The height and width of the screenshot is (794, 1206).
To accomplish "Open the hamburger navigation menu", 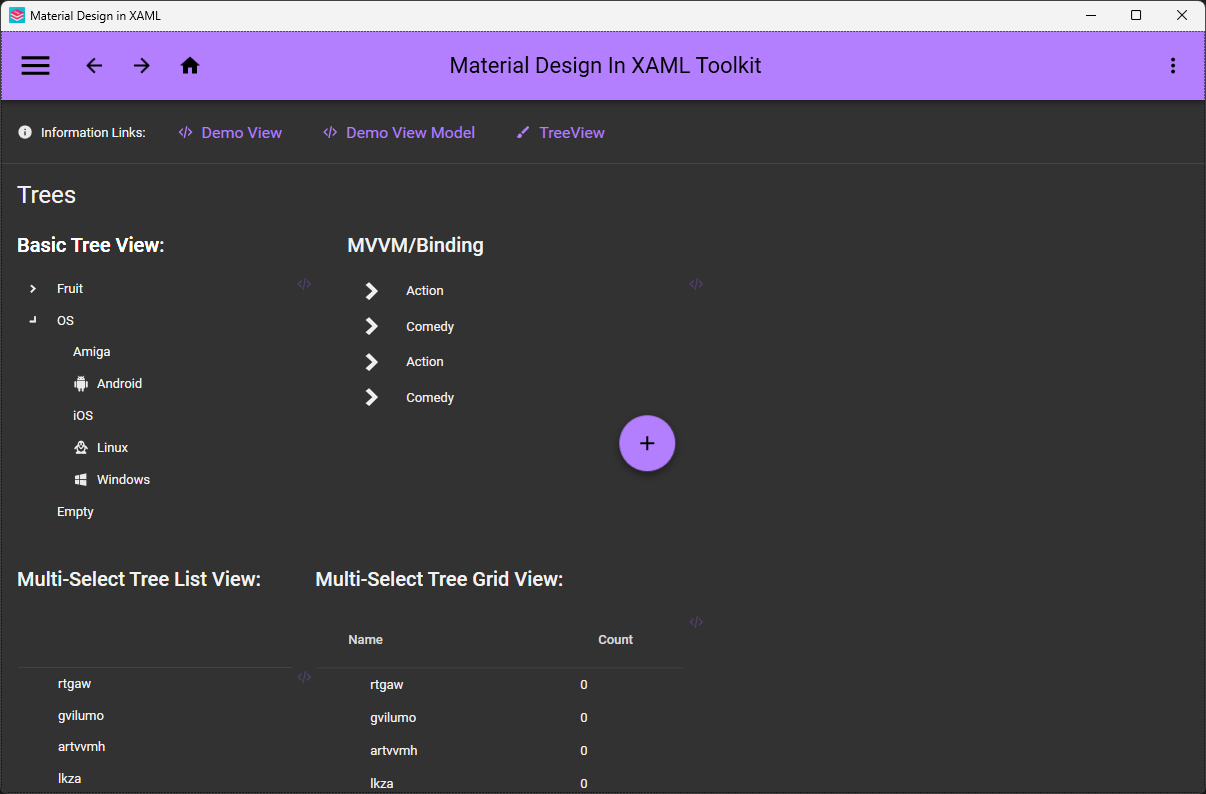I will pos(35,66).
